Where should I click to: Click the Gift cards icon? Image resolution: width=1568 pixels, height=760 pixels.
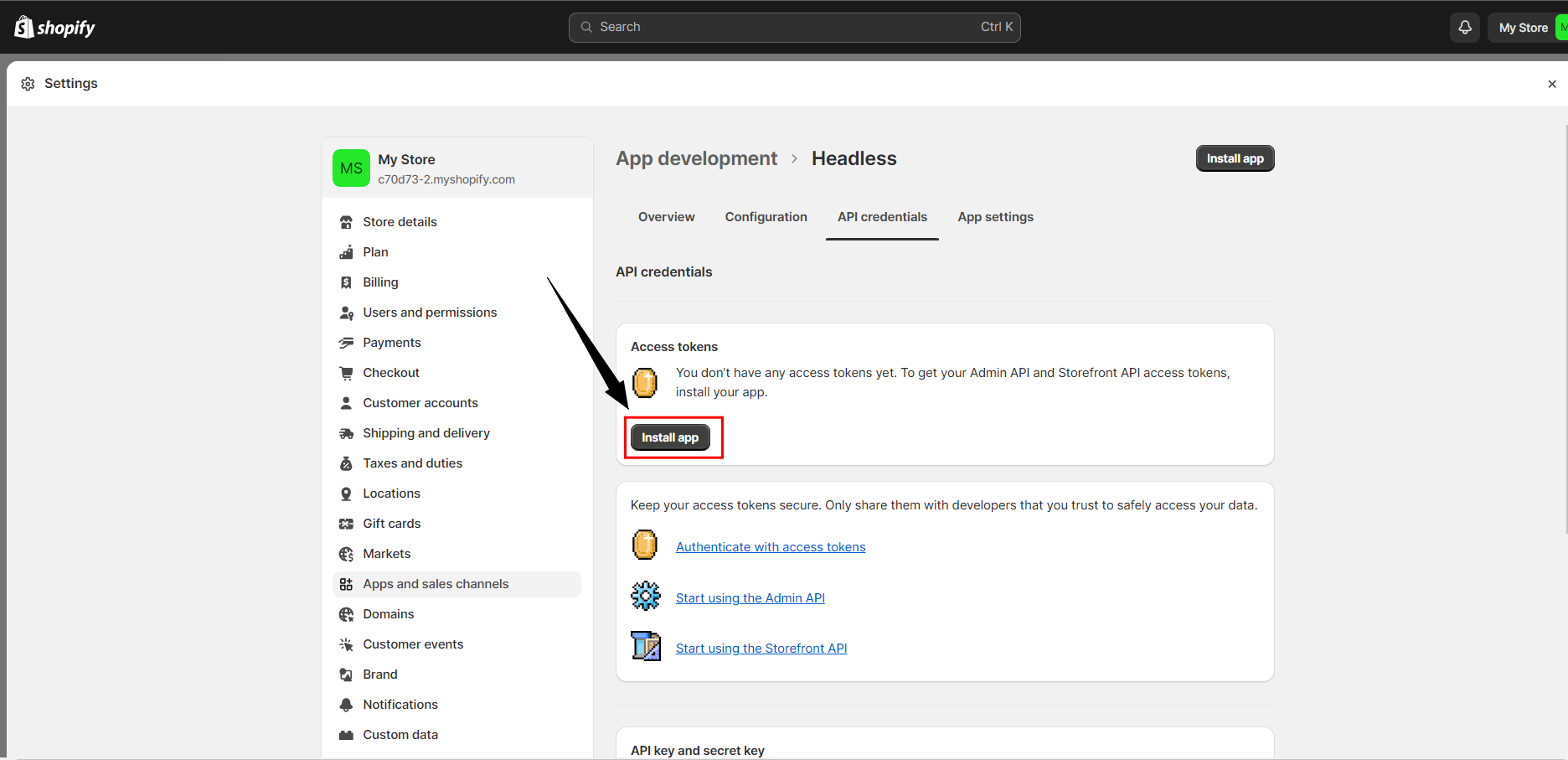(x=346, y=524)
